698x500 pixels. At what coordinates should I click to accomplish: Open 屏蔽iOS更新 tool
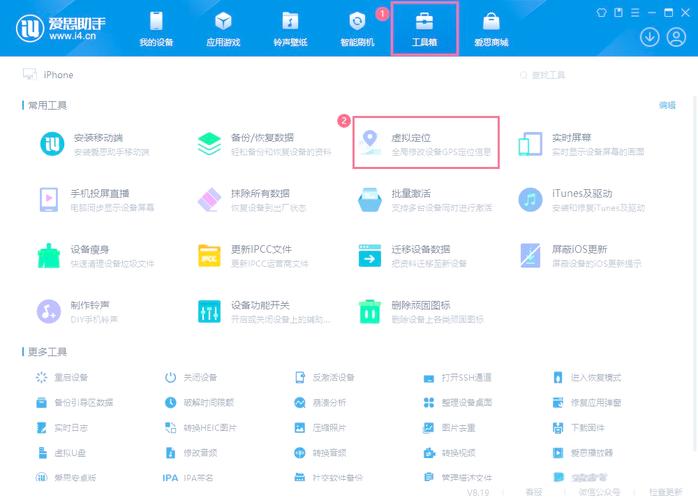point(580,256)
